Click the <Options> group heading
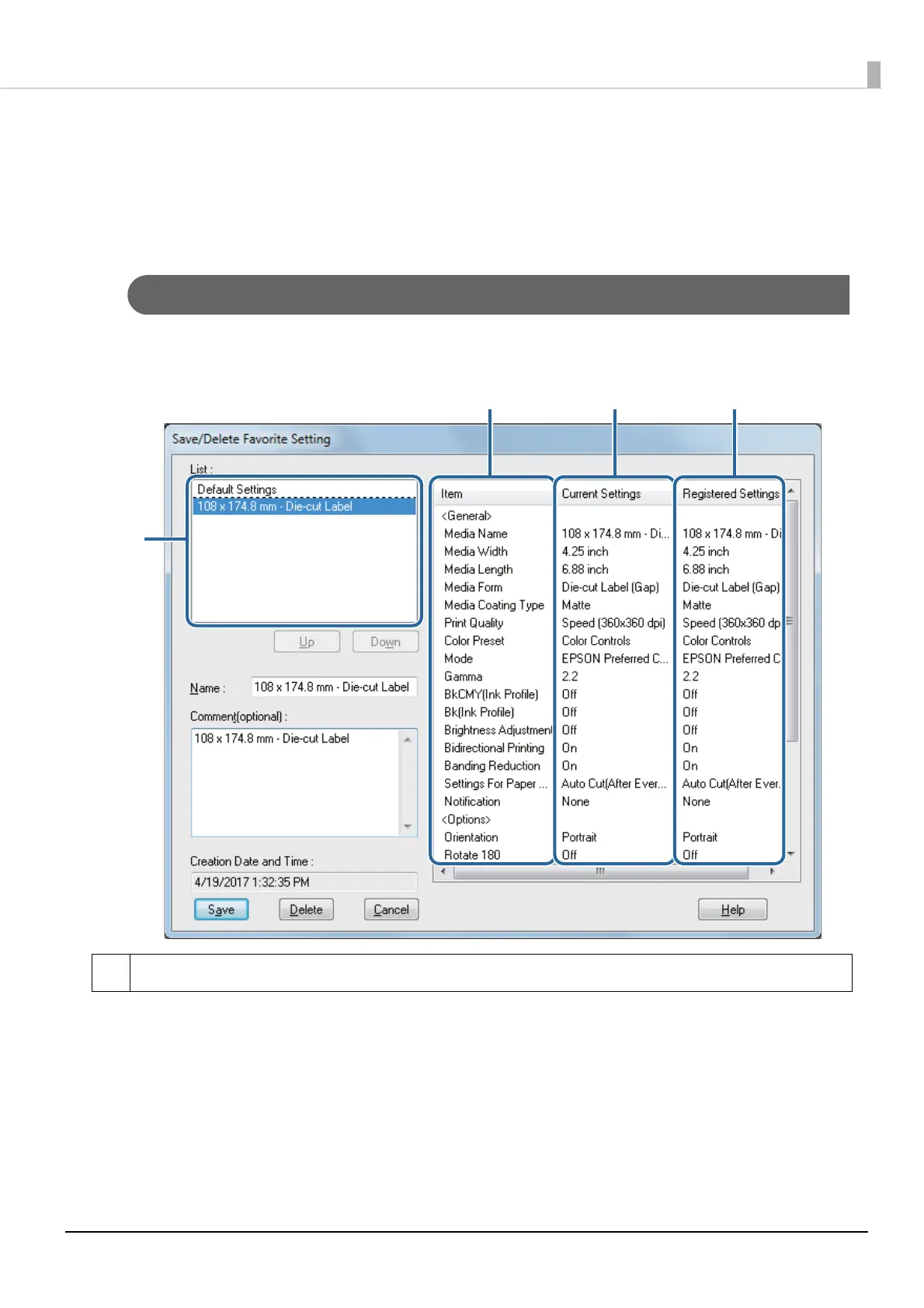924x1308 pixels. 466,819
